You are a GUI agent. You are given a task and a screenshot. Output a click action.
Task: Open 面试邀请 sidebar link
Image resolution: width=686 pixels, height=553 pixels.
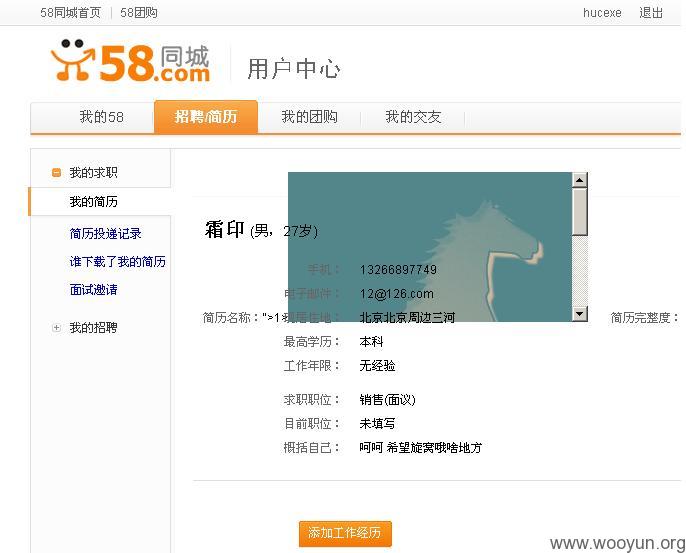pos(94,290)
